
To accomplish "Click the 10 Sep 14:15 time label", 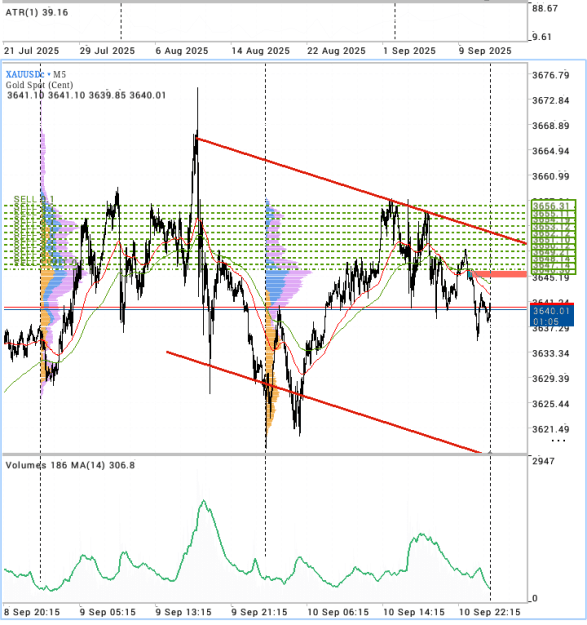I will pos(414,612).
